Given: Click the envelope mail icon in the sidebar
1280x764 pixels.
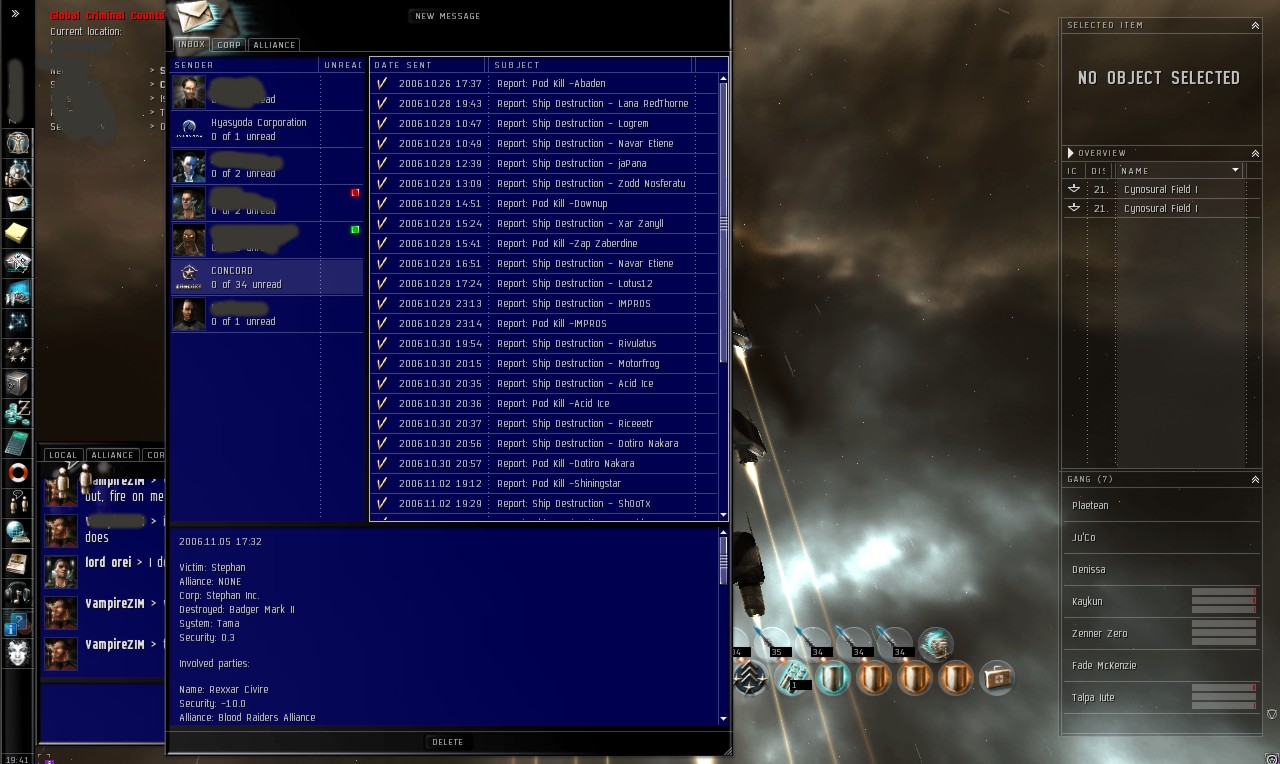Looking at the screenshot, I should click(x=18, y=203).
